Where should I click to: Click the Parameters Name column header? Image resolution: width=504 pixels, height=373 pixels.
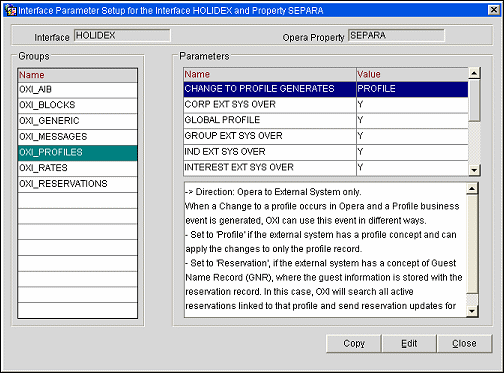269,75
